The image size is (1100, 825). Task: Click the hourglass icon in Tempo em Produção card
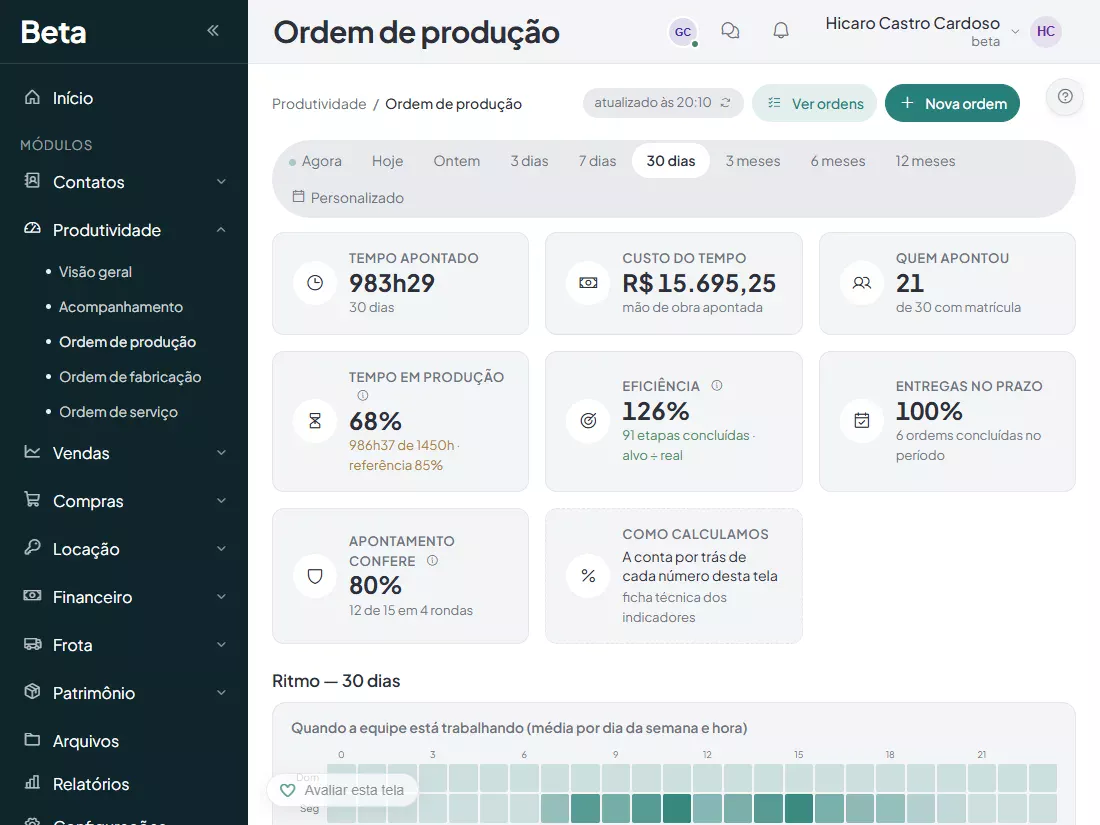[x=315, y=421]
